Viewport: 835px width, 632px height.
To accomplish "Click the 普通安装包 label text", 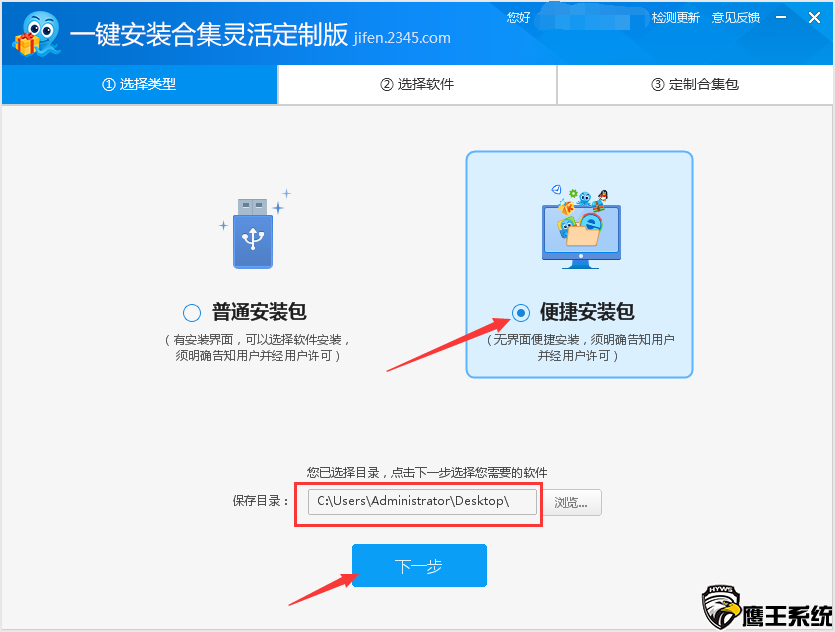I will tap(259, 312).
